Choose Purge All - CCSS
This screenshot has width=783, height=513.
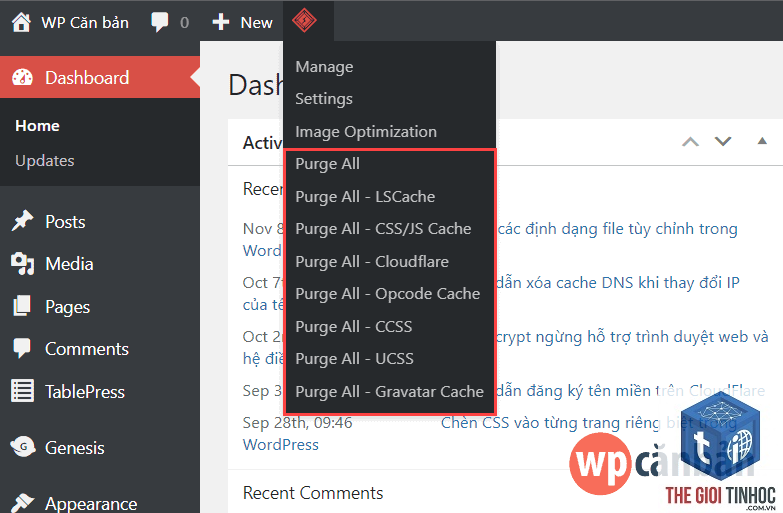coord(354,327)
